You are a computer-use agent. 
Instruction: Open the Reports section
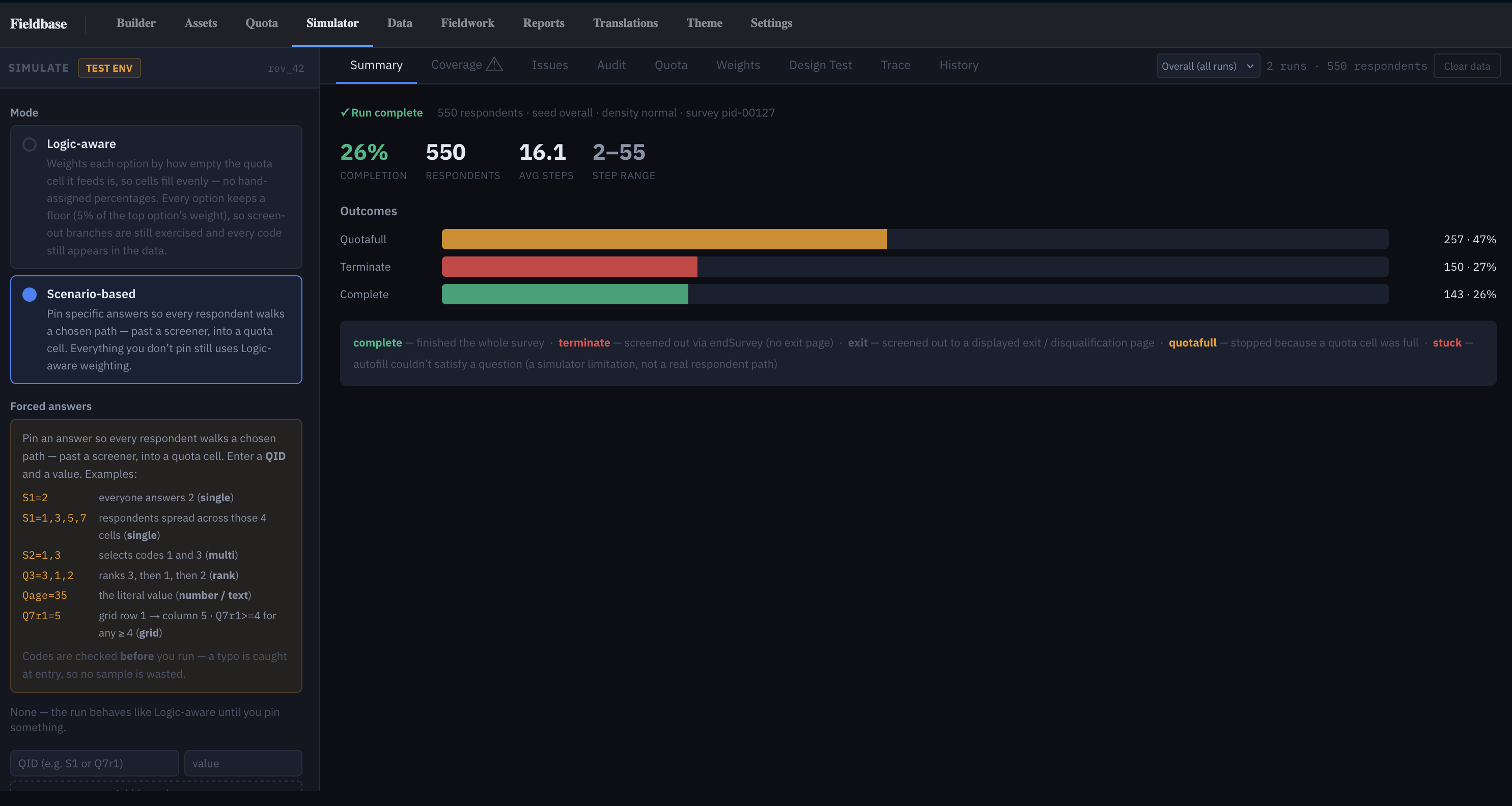544,23
